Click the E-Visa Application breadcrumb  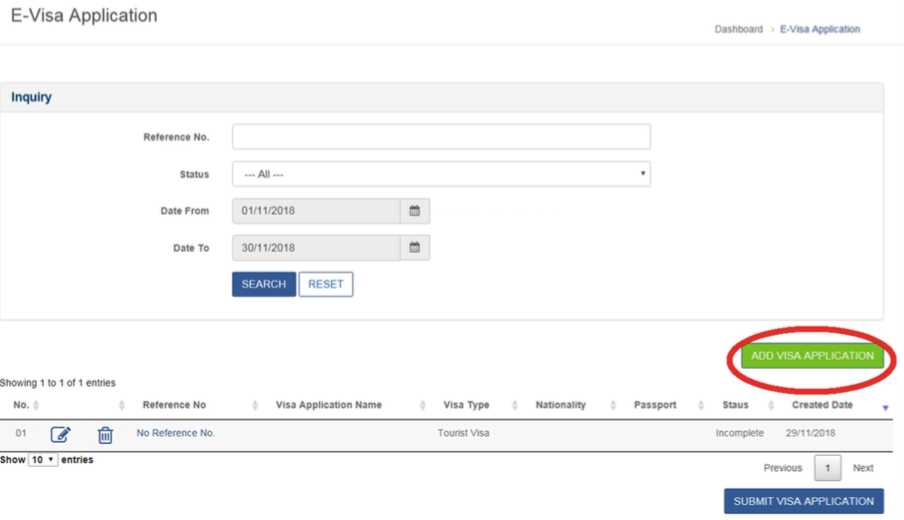[x=820, y=29]
